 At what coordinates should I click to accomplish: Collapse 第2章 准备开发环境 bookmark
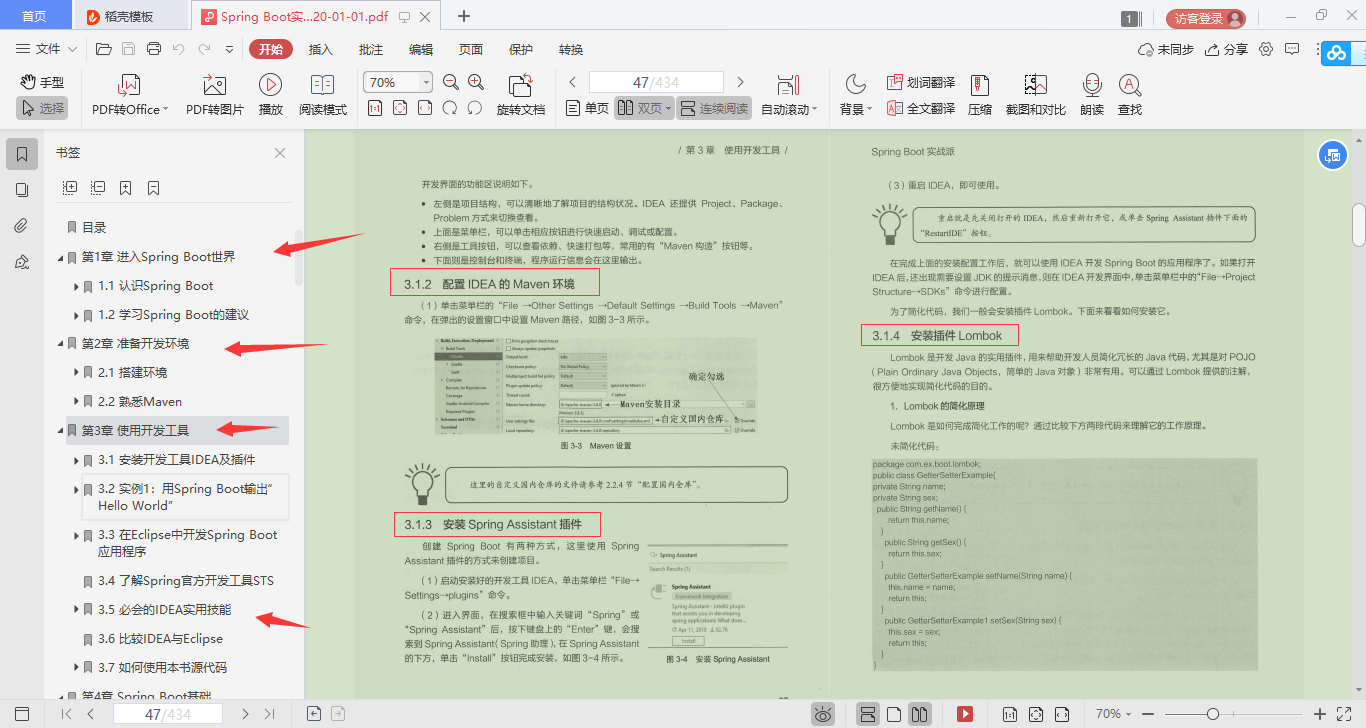click(x=60, y=344)
